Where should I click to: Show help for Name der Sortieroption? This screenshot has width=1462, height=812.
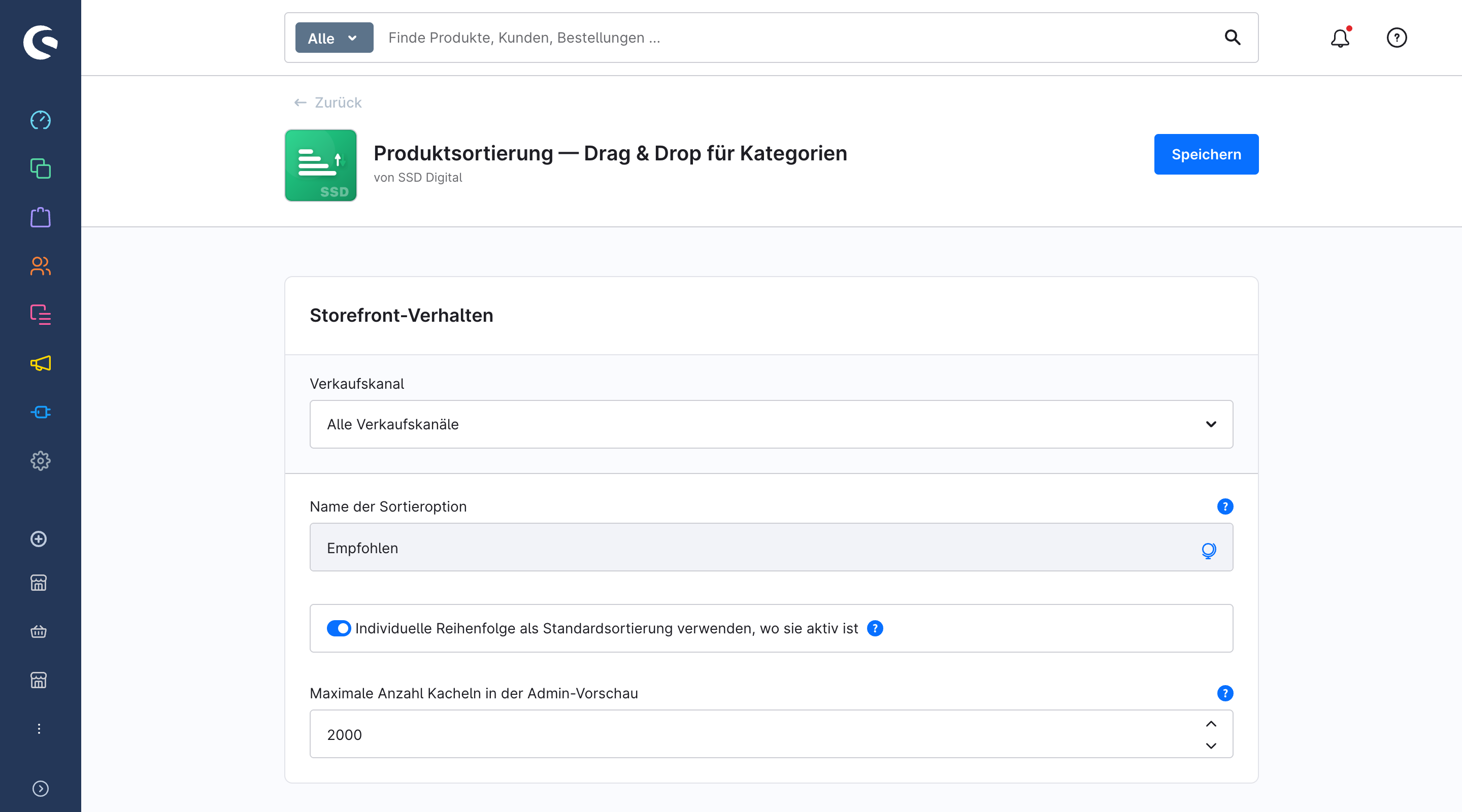(1225, 506)
